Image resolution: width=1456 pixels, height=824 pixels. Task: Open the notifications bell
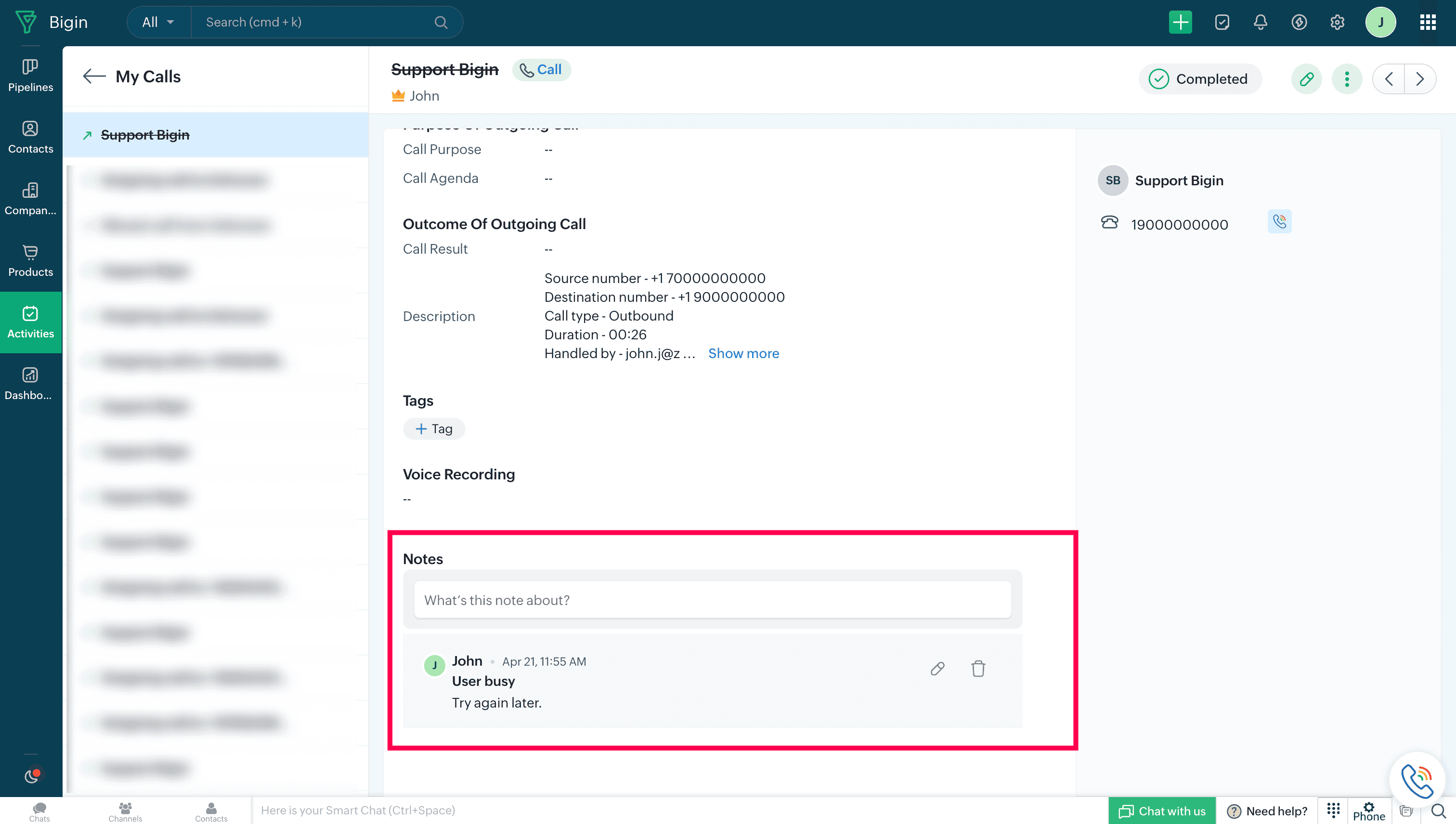pos(1260,23)
